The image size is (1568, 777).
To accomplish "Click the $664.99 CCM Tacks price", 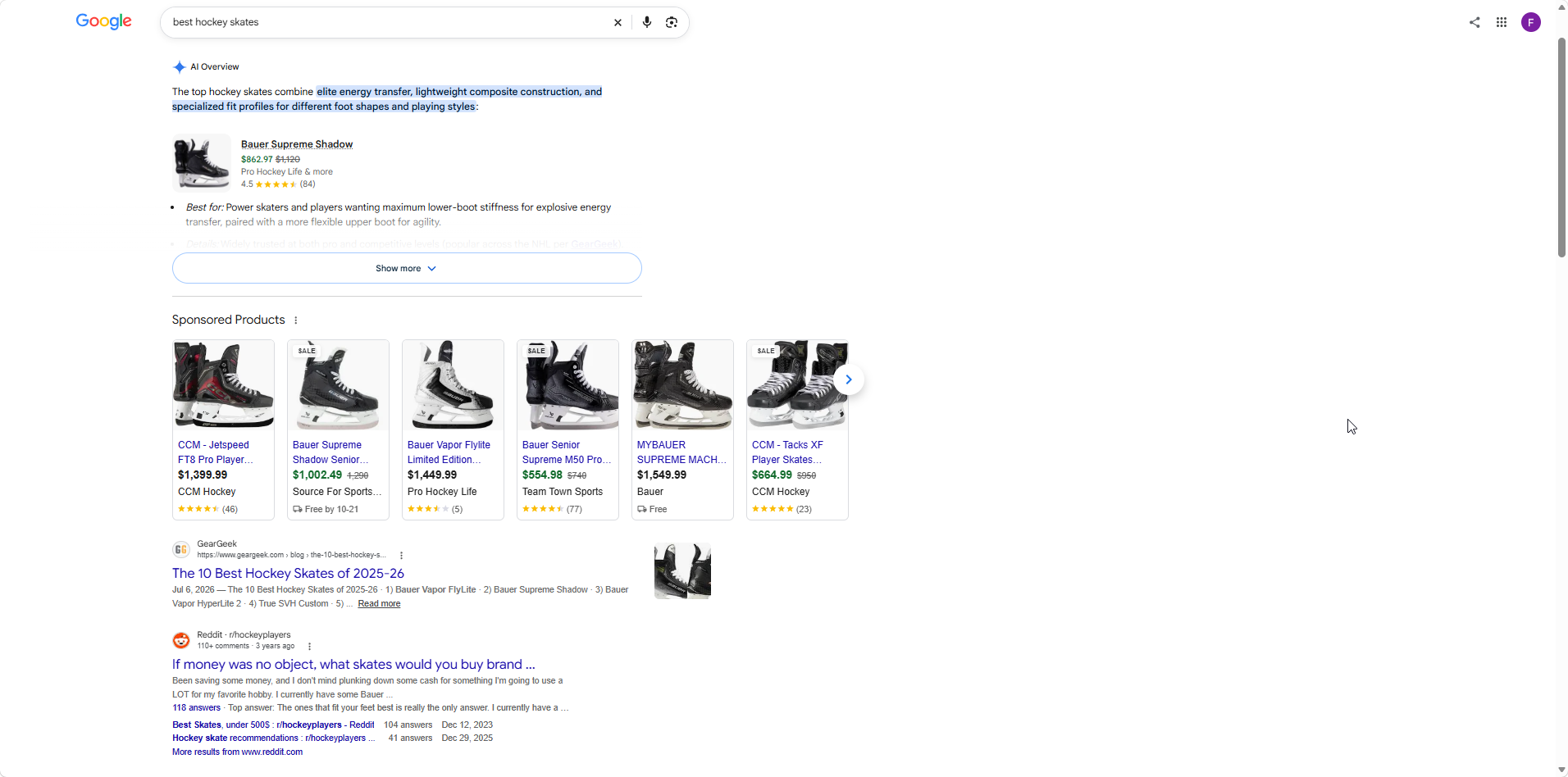I will coord(772,475).
